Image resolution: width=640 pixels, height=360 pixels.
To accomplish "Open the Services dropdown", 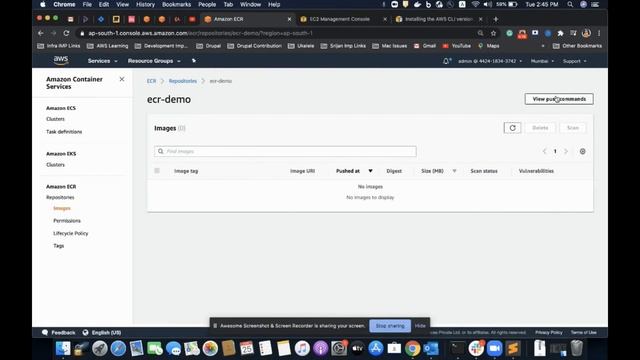I will point(102,61).
